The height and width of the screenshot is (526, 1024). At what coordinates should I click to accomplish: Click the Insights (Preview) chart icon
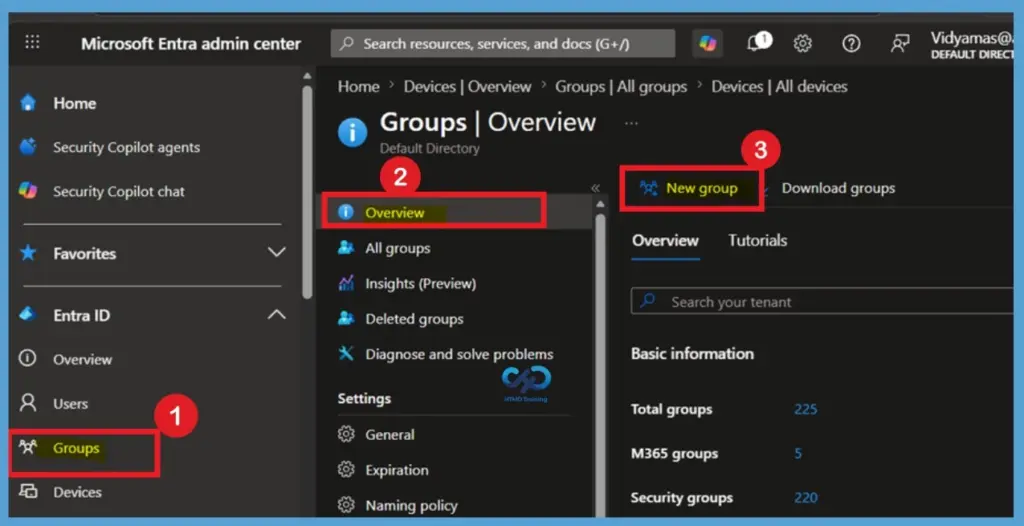(x=345, y=283)
